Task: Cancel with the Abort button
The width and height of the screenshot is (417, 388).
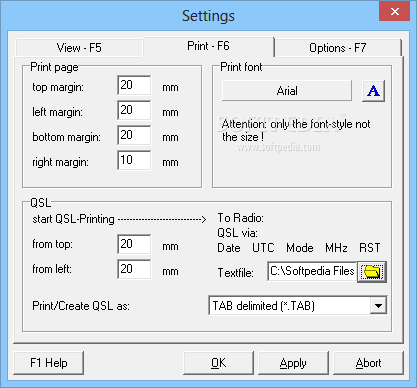Action: pyautogui.click(x=368, y=363)
